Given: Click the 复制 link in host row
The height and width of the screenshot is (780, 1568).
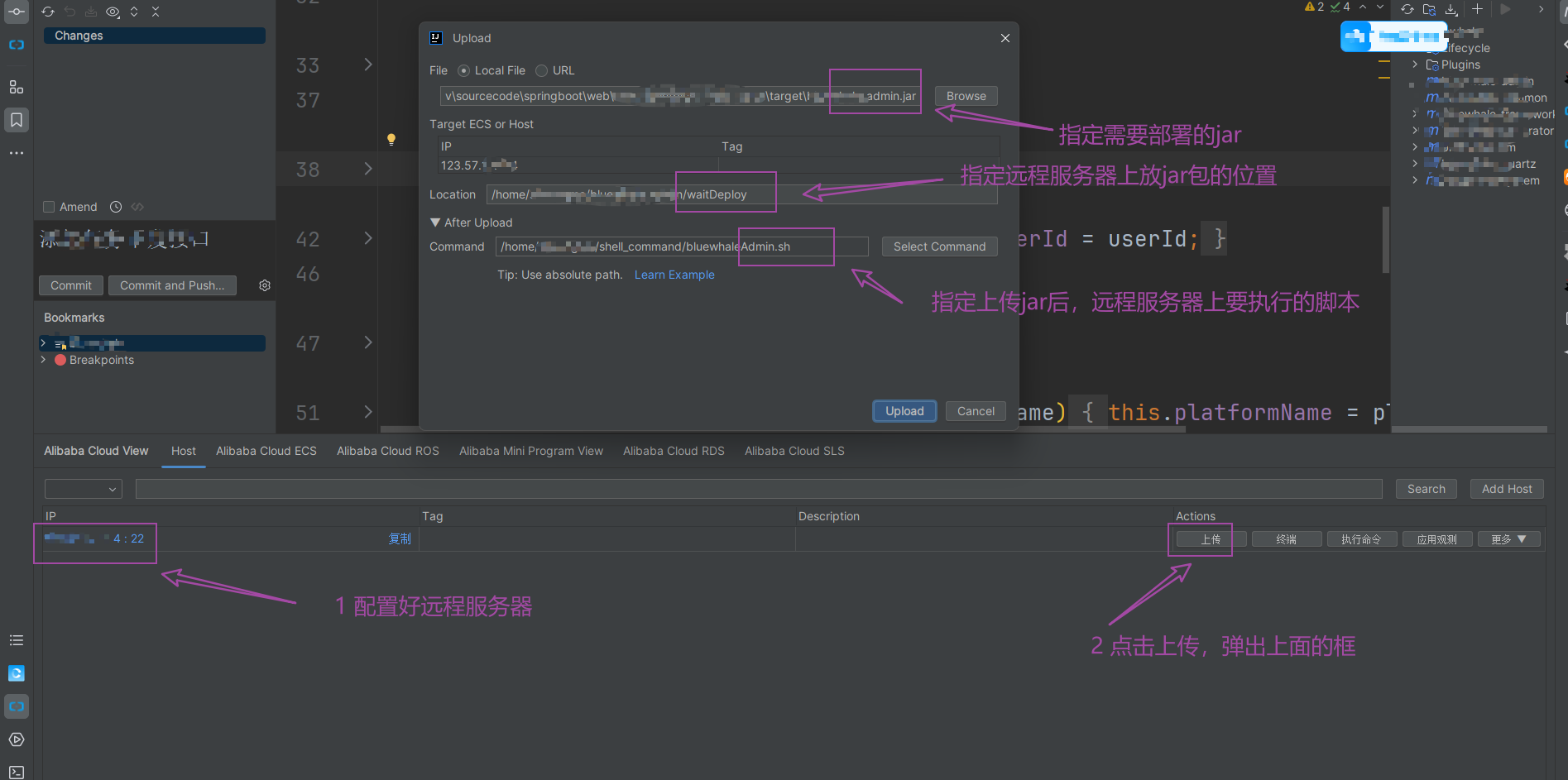Looking at the screenshot, I should coord(400,538).
